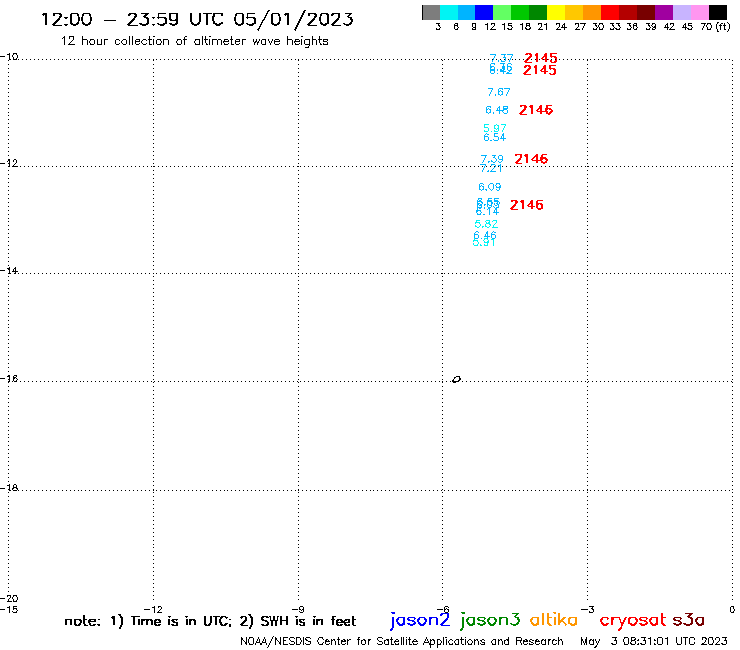Image resolution: width=740 pixels, height=650 pixels.
Task: Click the '-18' latitude axis label
Action: click(9, 488)
